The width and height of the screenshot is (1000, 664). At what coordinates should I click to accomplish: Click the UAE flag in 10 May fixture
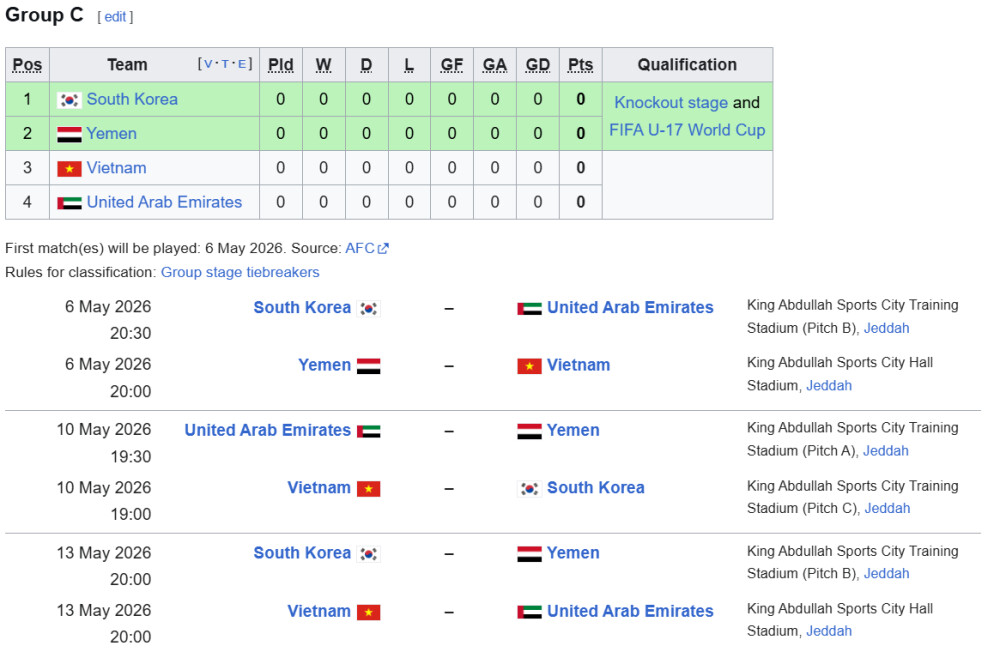coord(369,431)
